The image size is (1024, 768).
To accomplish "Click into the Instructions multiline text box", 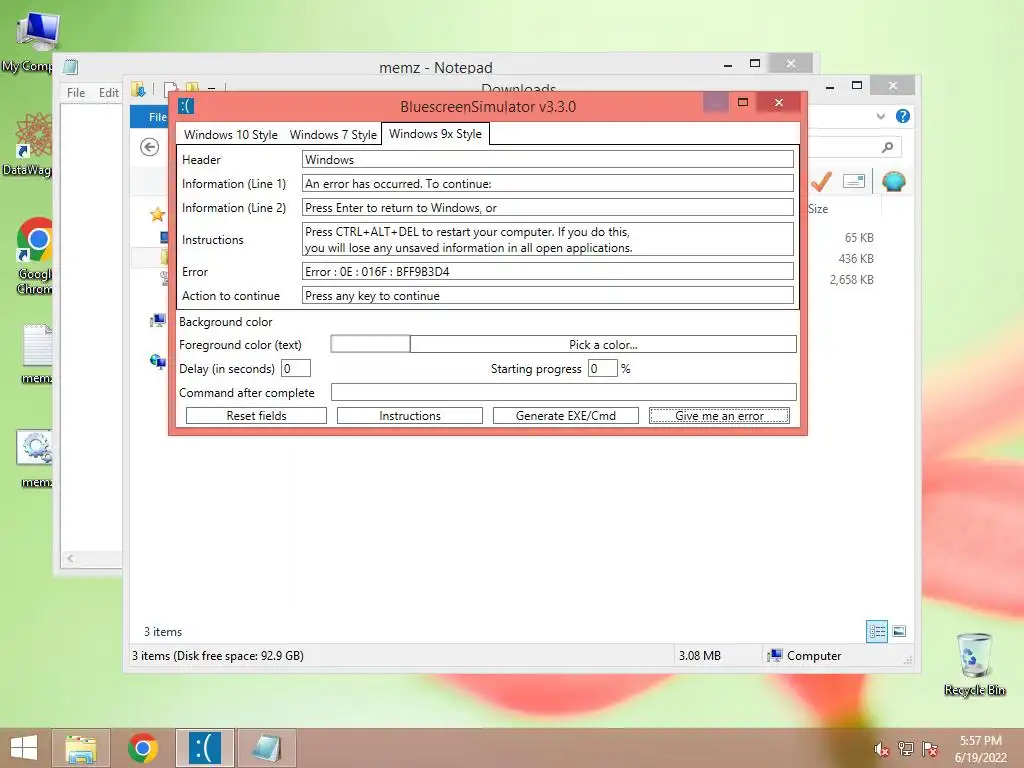I will coord(547,240).
